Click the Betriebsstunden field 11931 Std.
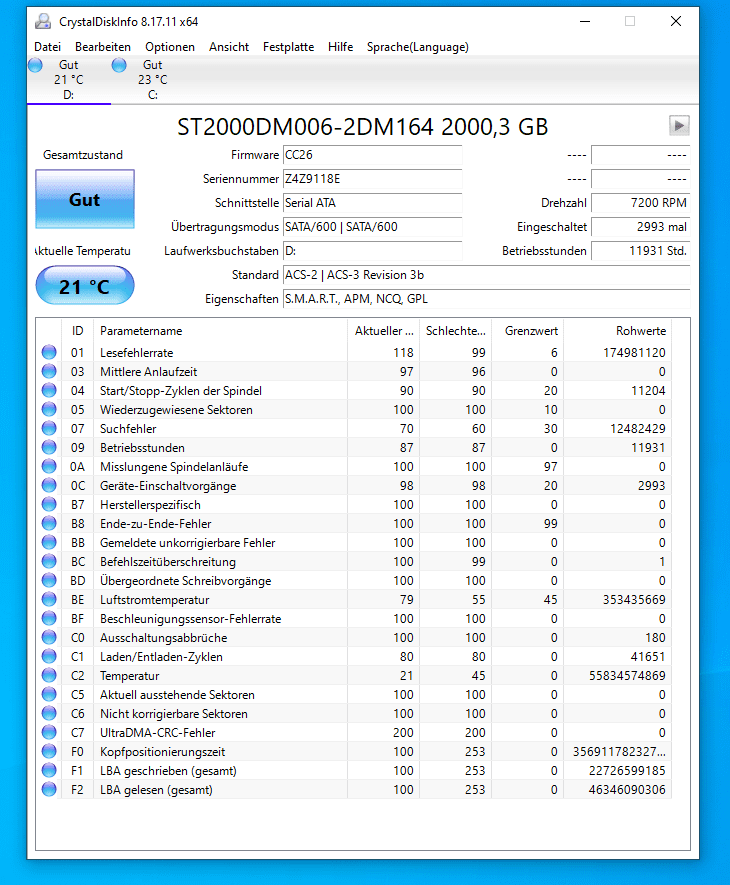Viewport: 730px width, 885px height. coord(640,251)
